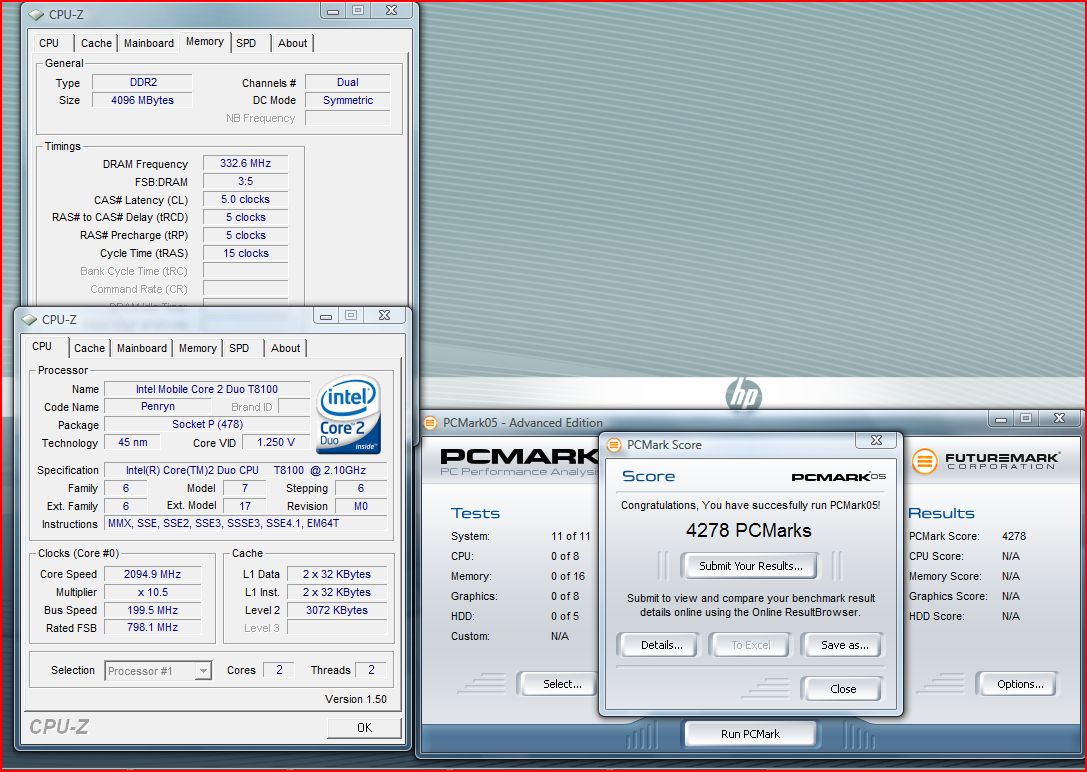Minimize the lower CPU-Z window

[326, 315]
